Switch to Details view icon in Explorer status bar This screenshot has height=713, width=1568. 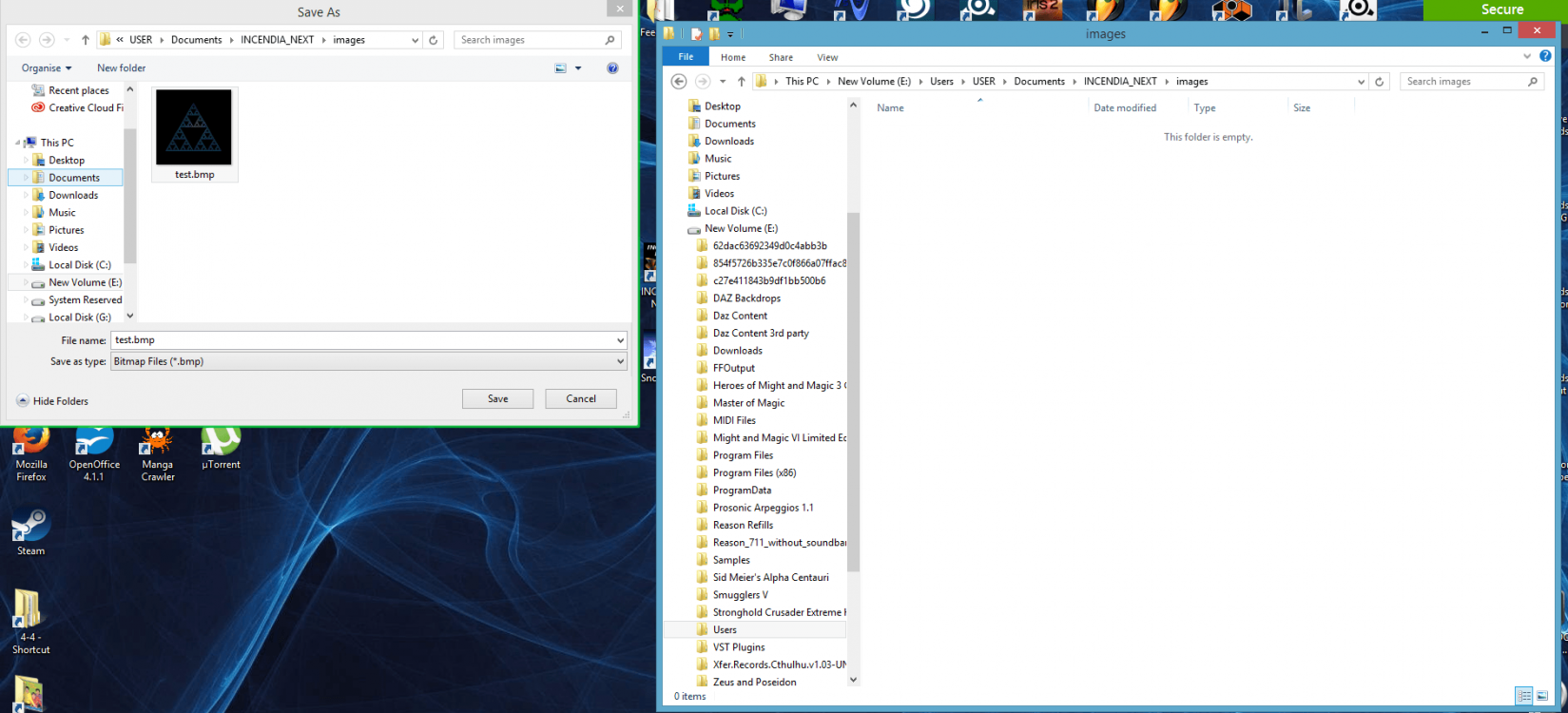1523,696
